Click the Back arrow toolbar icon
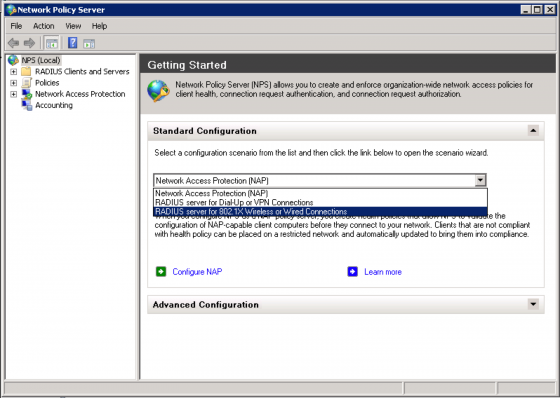560x398 pixels. coord(14,43)
